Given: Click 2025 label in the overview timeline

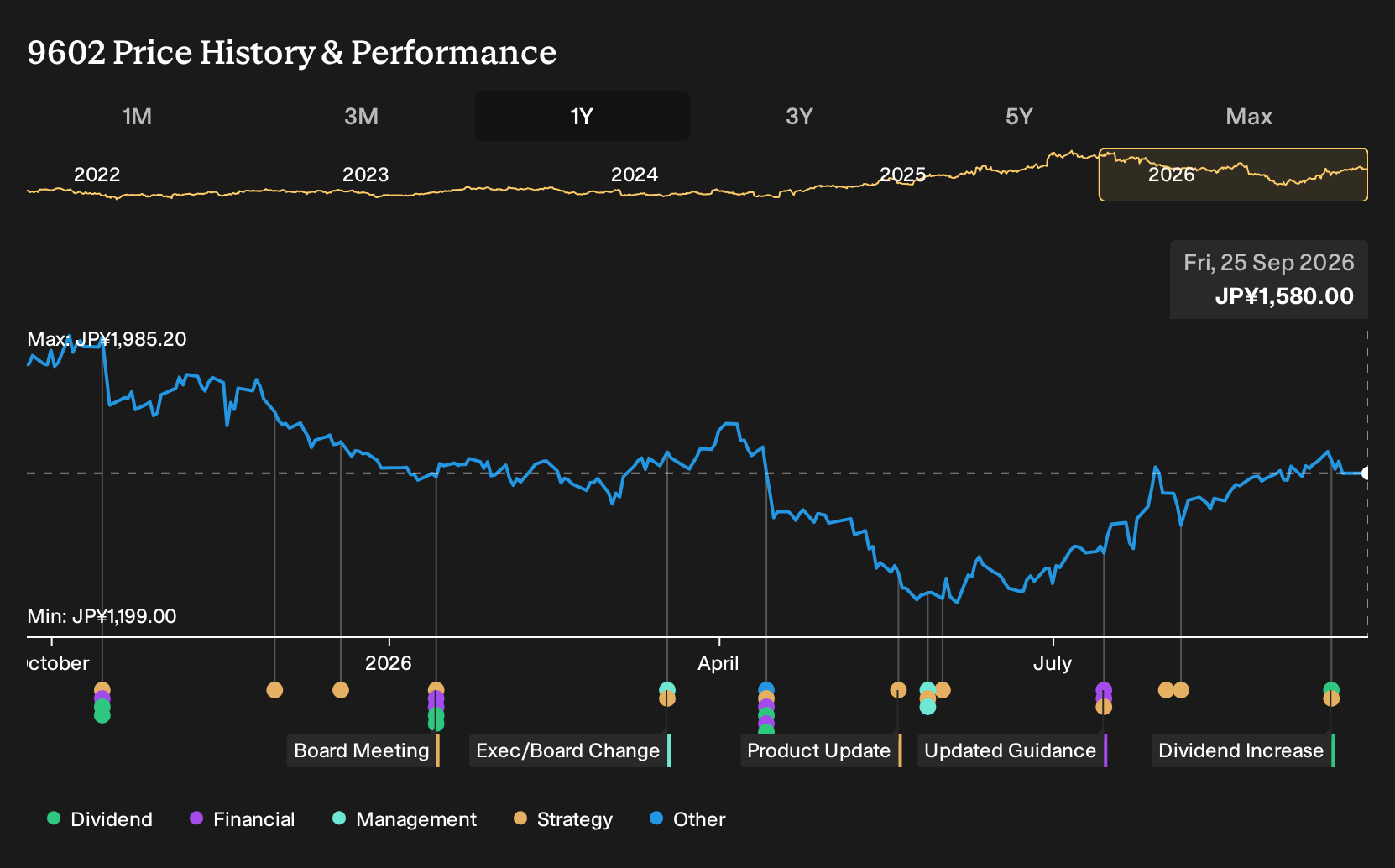Looking at the screenshot, I should 903,175.
